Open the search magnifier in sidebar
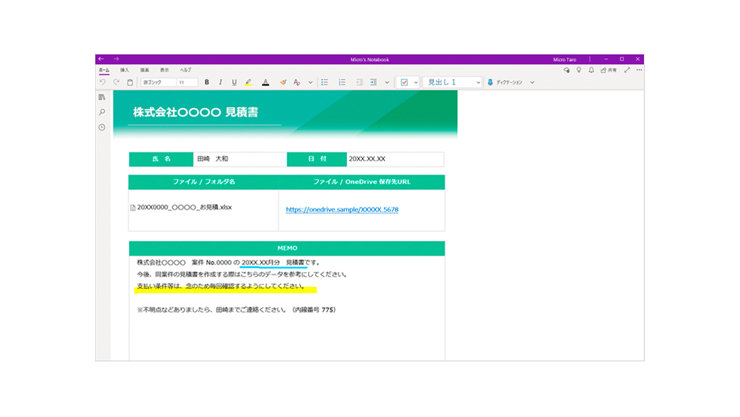This screenshot has height=417, width=740. [x=102, y=112]
